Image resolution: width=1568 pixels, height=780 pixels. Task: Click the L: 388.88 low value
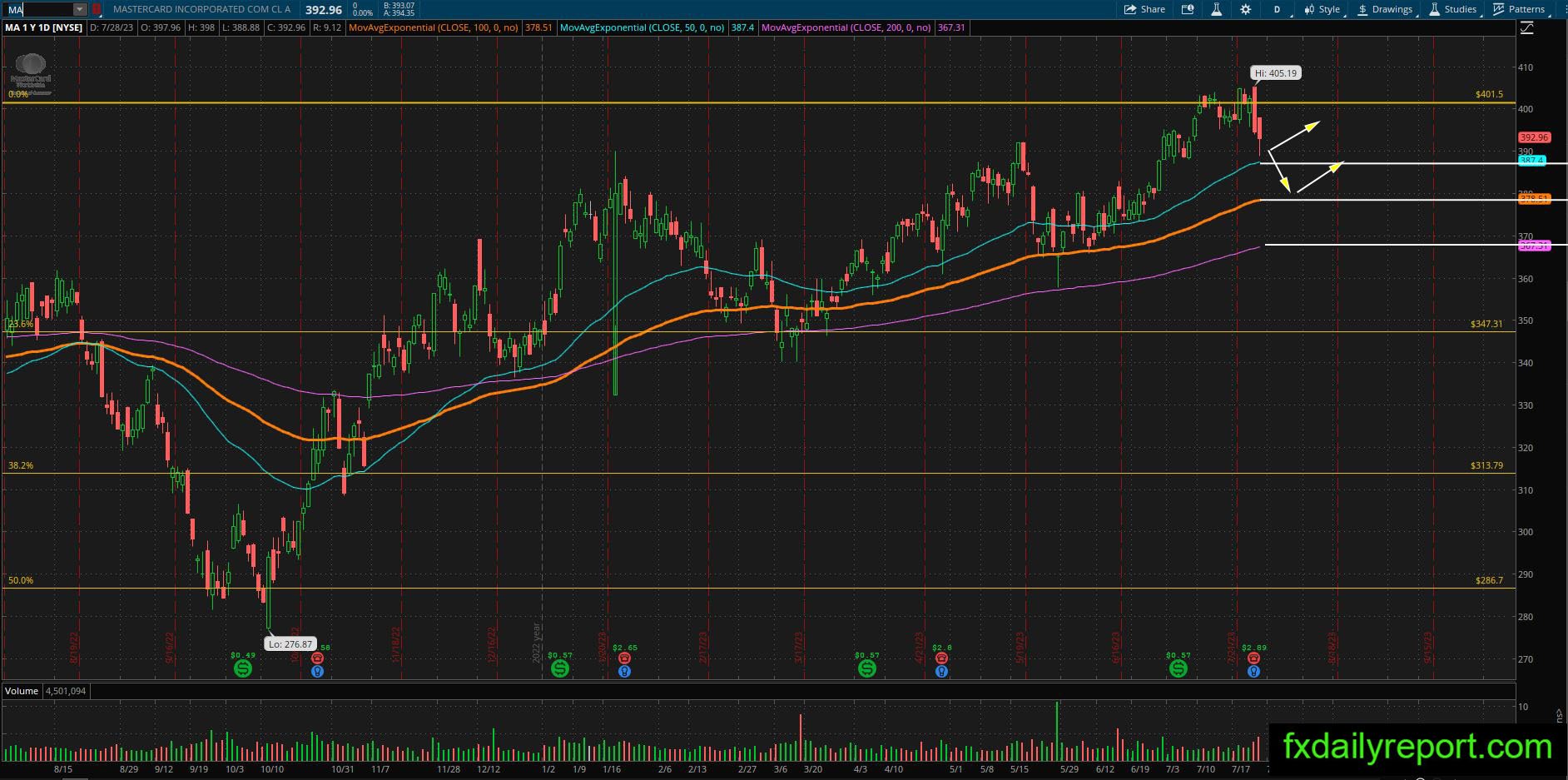pyautogui.click(x=240, y=27)
